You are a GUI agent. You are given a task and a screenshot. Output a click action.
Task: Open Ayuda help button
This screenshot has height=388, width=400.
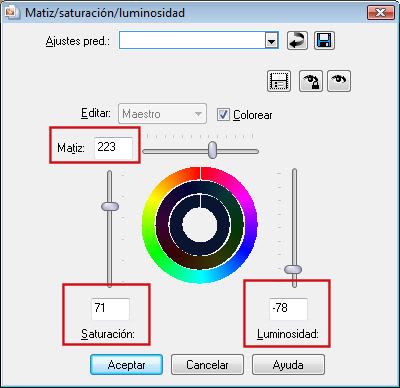(288, 365)
